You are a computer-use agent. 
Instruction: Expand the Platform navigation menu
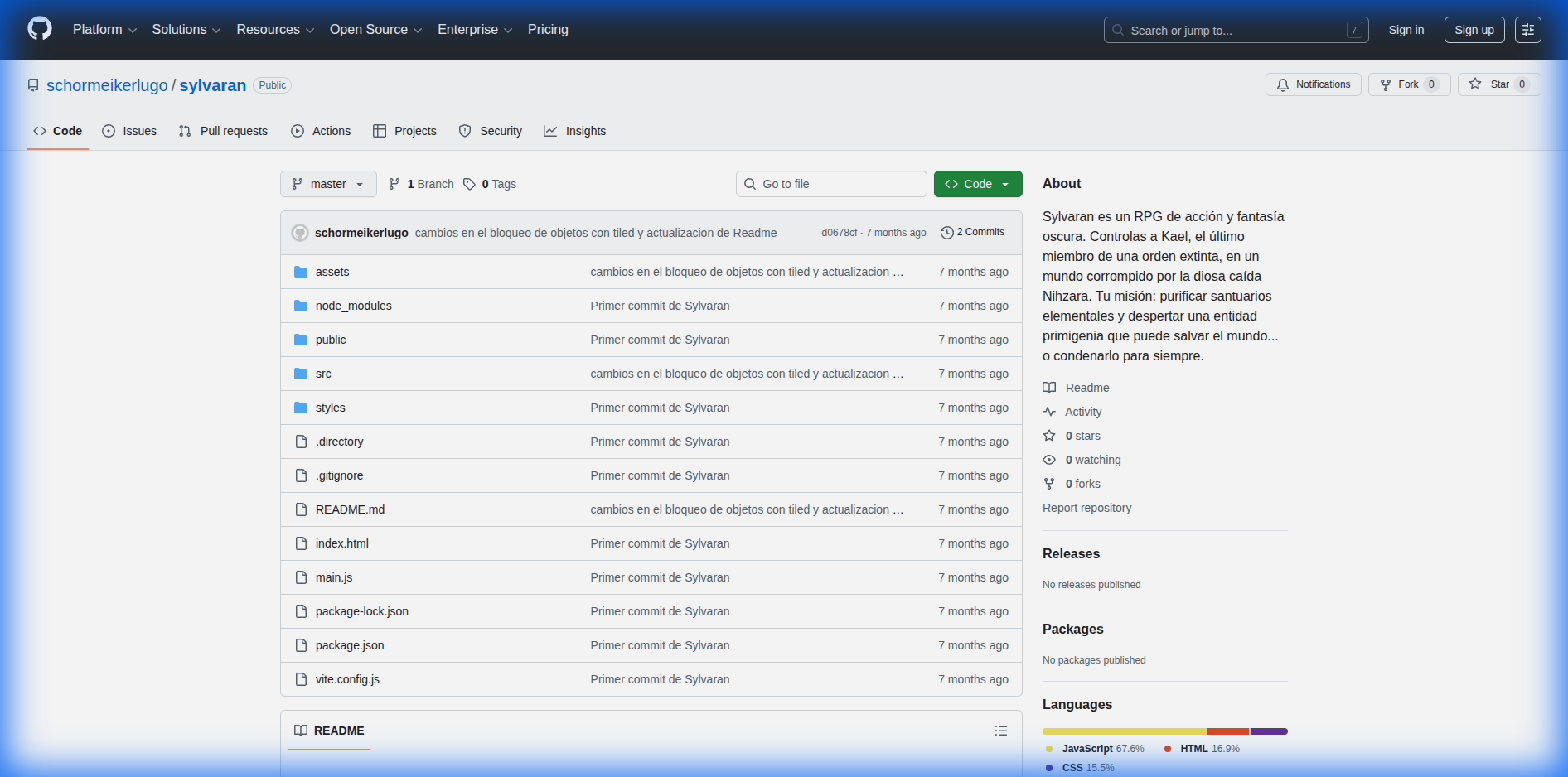[x=104, y=30]
